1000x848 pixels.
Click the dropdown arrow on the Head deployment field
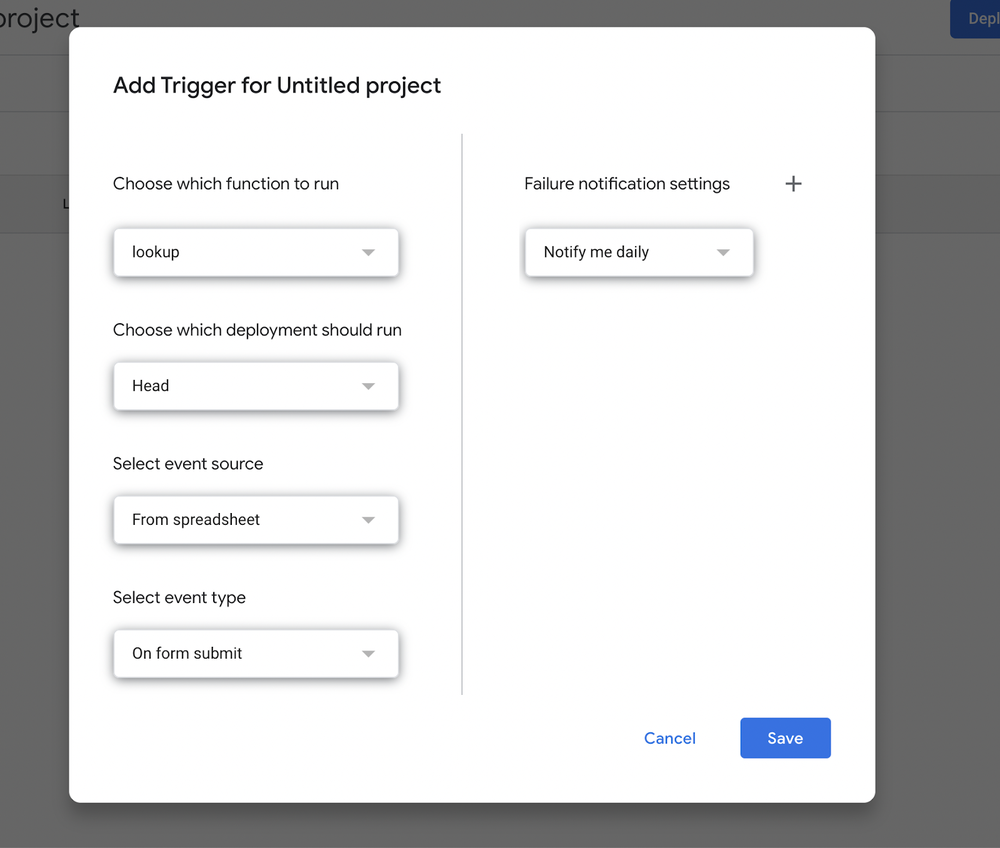point(369,386)
